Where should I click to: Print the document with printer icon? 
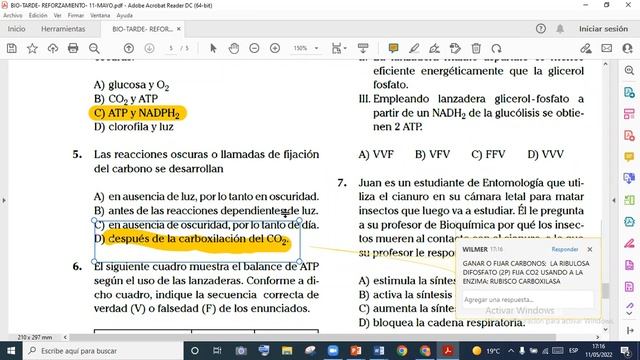73,48
